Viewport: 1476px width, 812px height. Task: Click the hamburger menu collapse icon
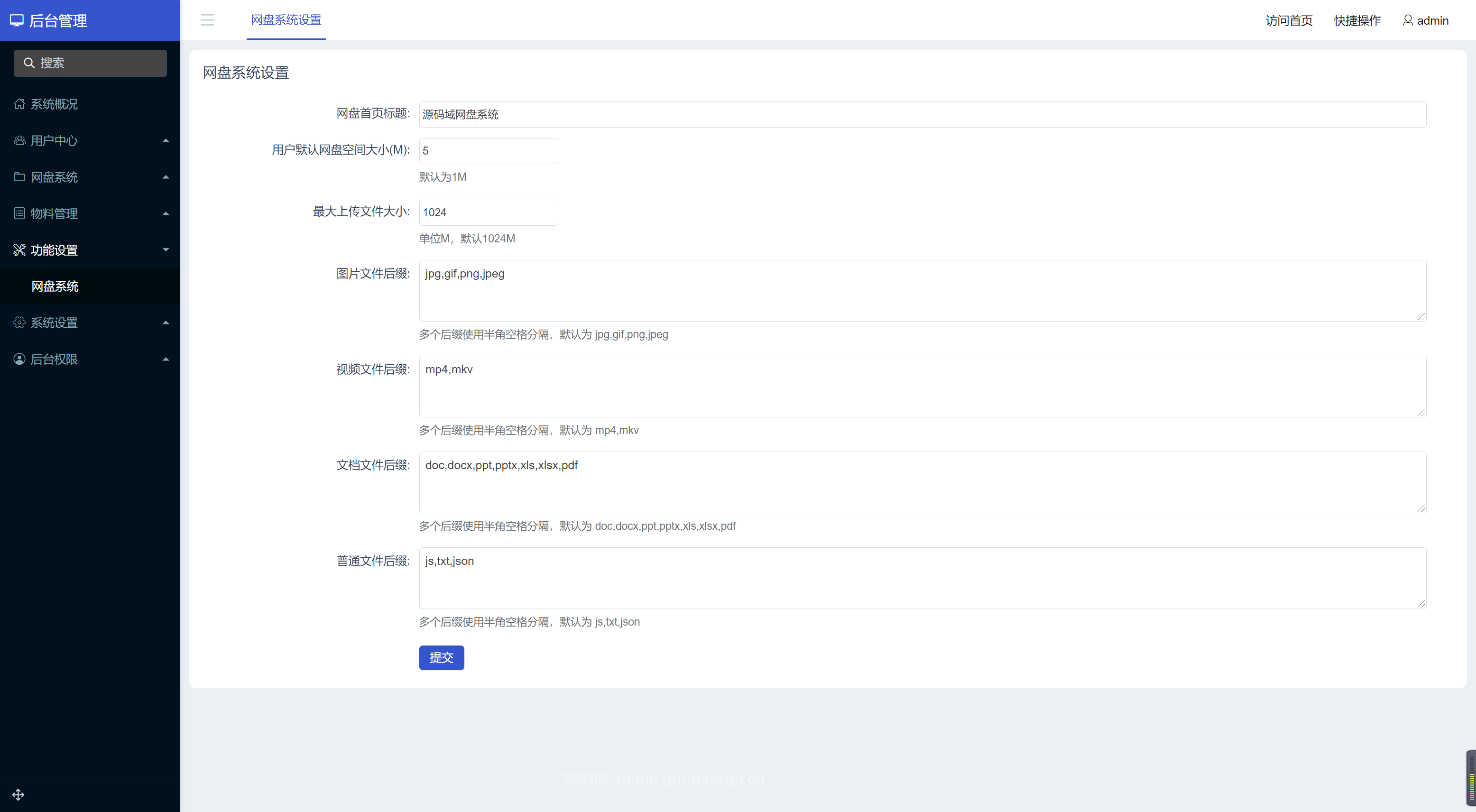pos(207,20)
